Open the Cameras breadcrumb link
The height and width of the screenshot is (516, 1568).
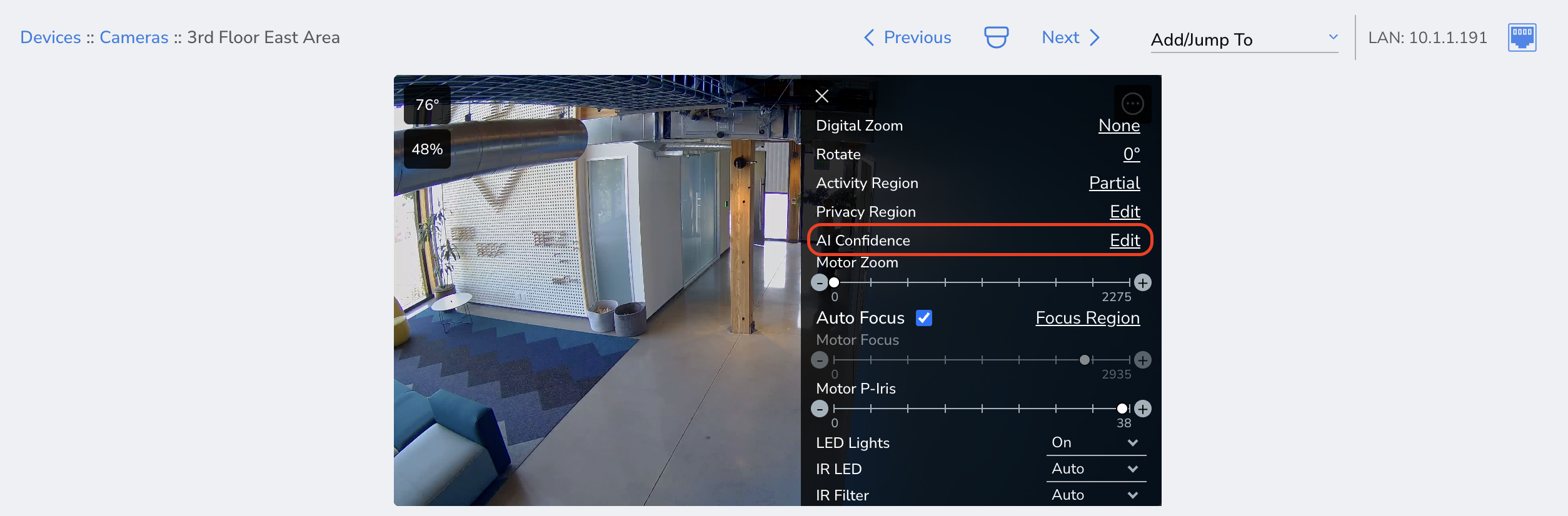[134, 37]
